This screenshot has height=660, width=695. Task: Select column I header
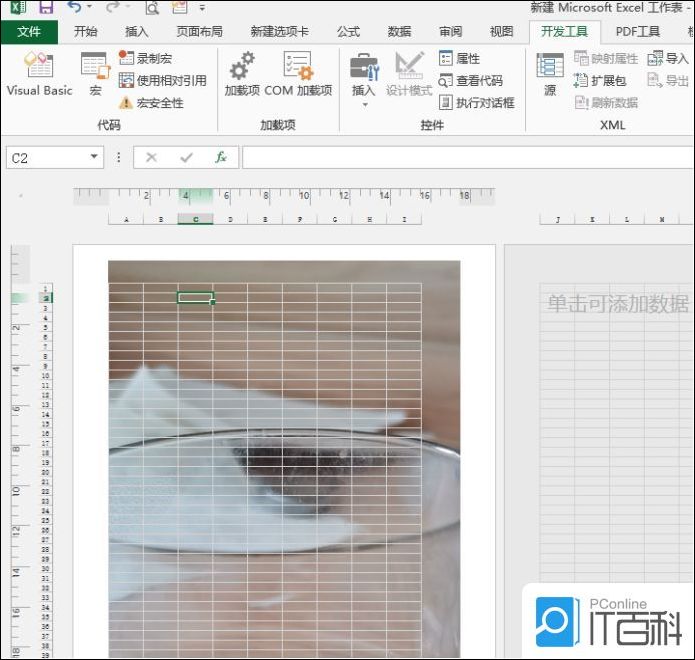pyautogui.click(x=404, y=219)
